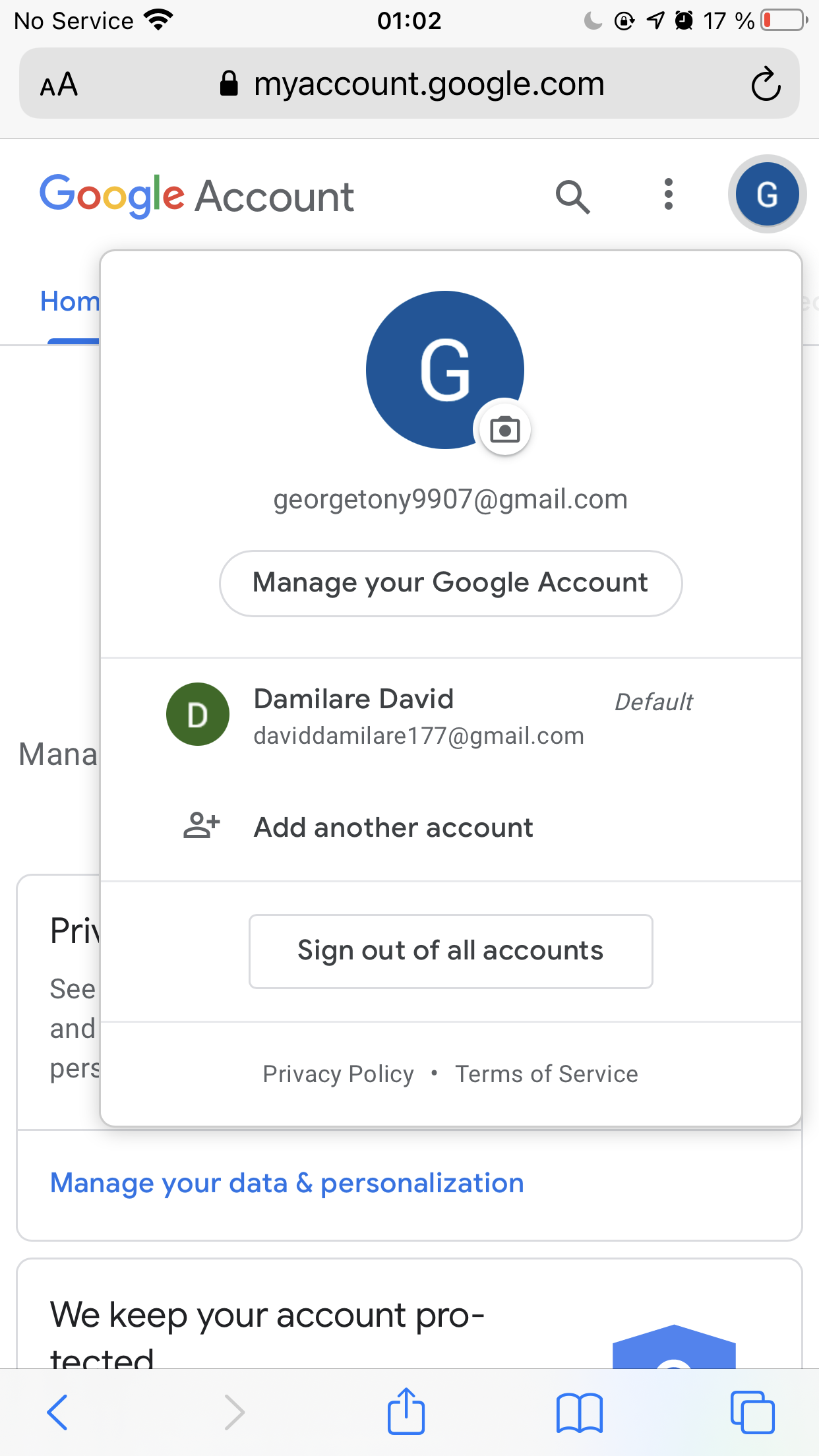Show open Safari tabs icon

coord(752,1412)
